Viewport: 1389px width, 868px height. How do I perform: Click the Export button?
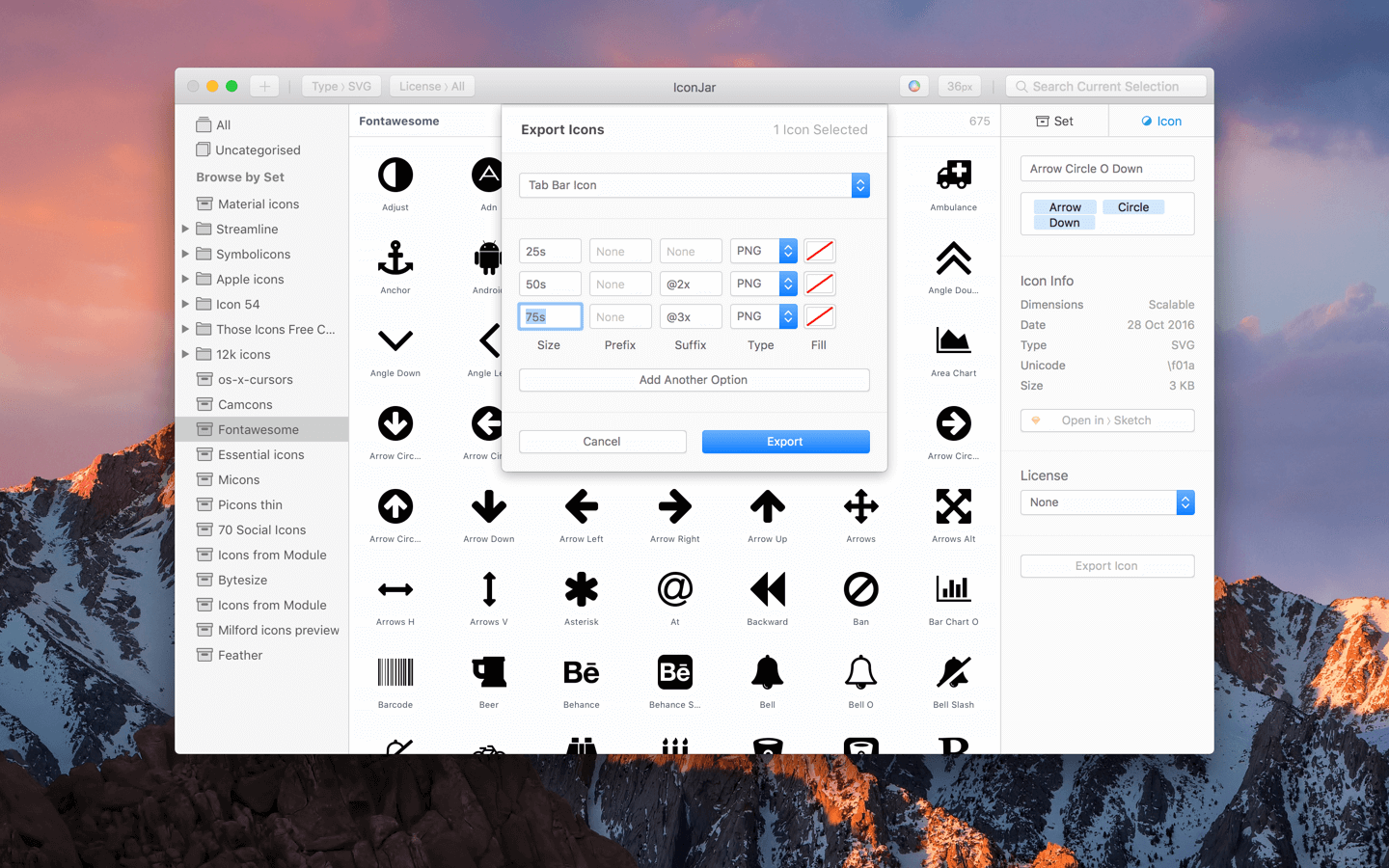[785, 441]
